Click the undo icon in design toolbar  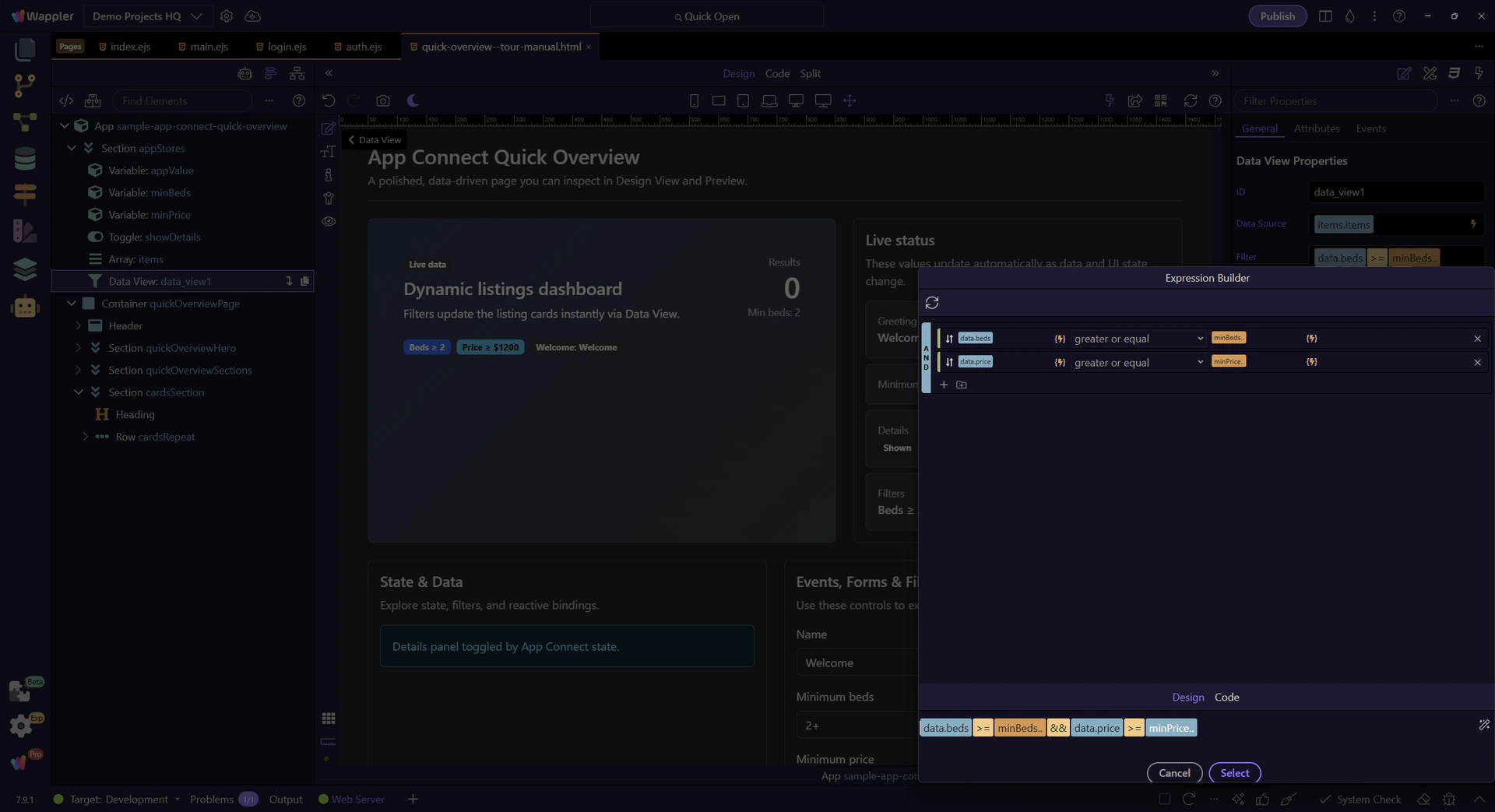[x=329, y=100]
